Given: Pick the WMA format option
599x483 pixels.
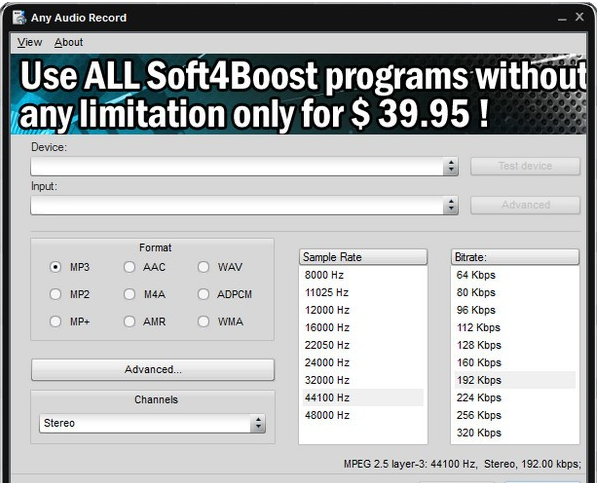Looking at the screenshot, I should pos(203,321).
